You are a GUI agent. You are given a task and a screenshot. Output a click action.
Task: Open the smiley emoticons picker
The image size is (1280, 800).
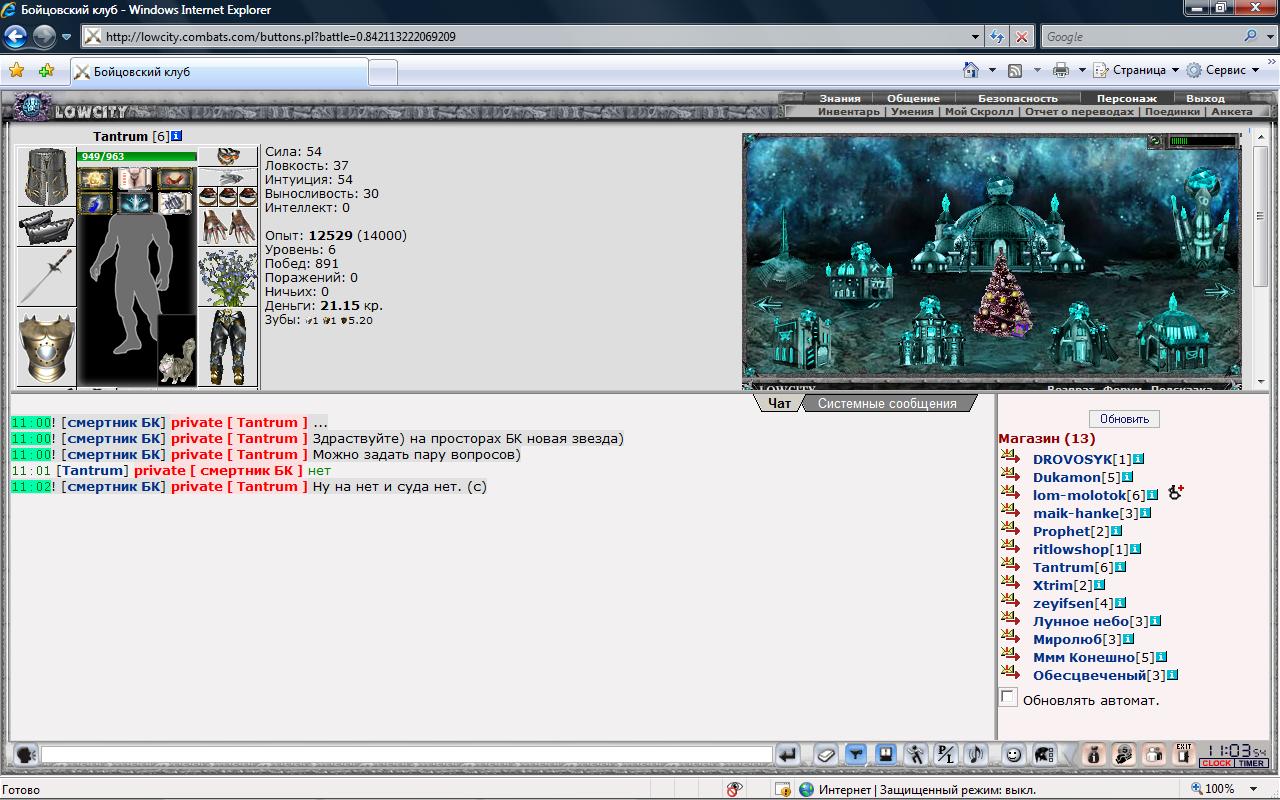click(x=1013, y=755)
